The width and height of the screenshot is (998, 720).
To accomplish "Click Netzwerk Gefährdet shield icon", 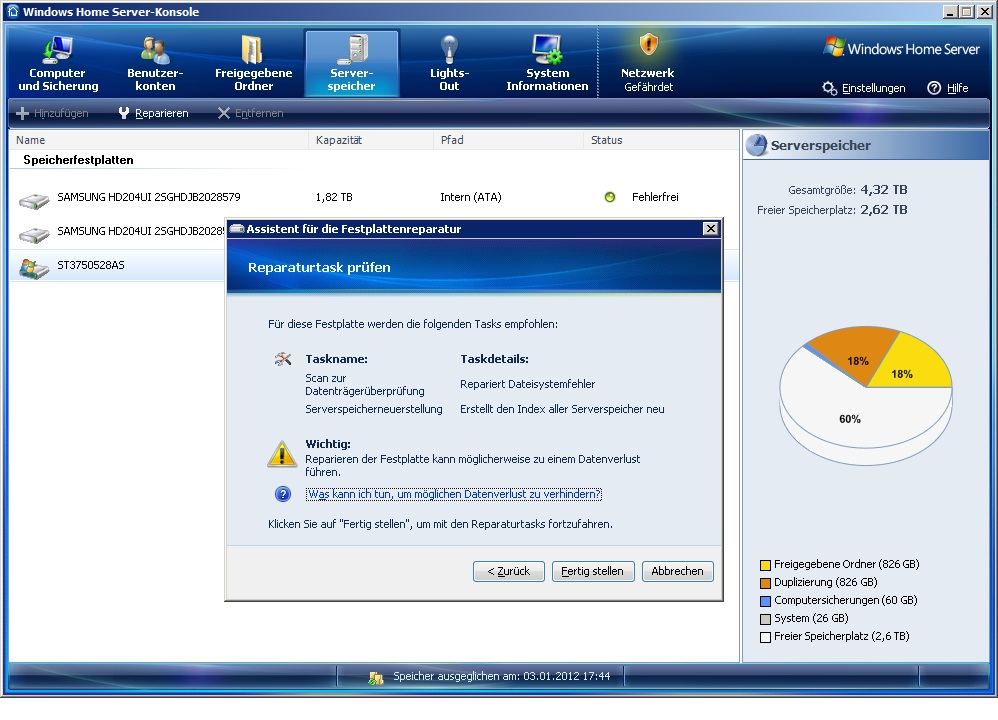I will [648, 45].
